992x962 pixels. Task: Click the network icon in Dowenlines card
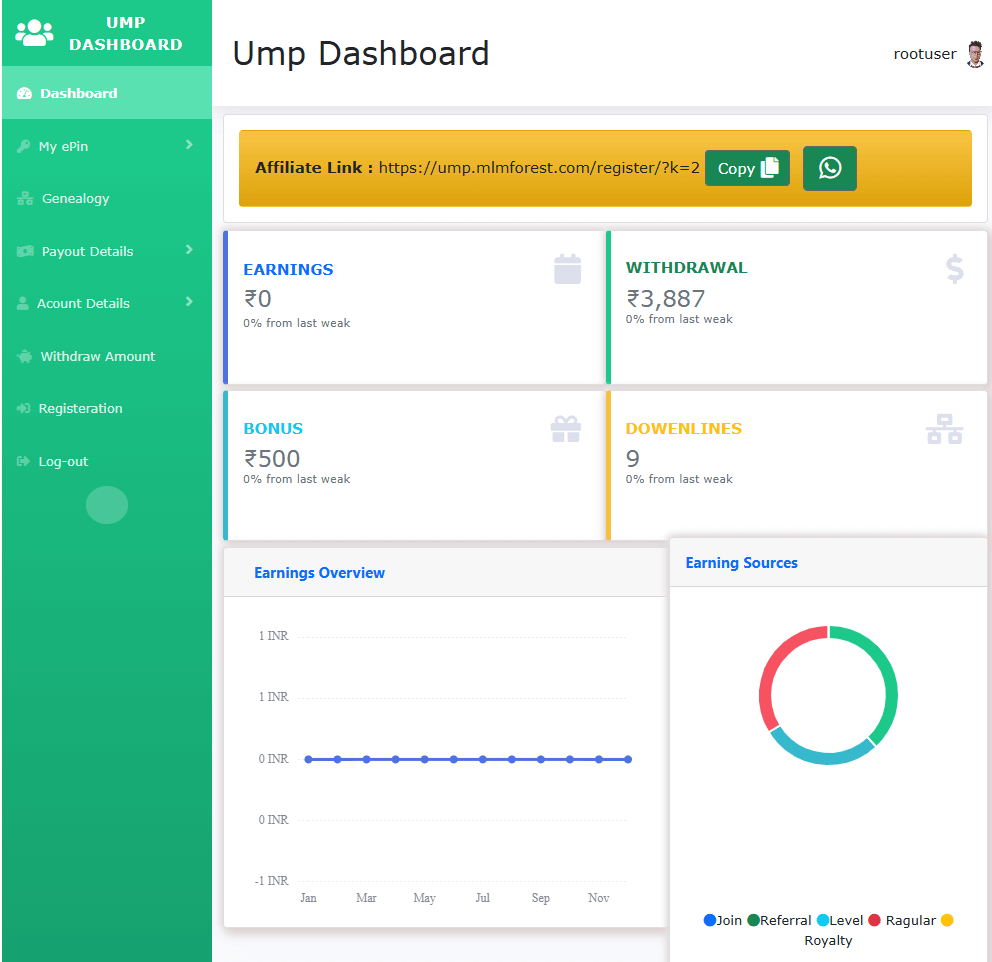pyautogui.click(x=943, y=429)
